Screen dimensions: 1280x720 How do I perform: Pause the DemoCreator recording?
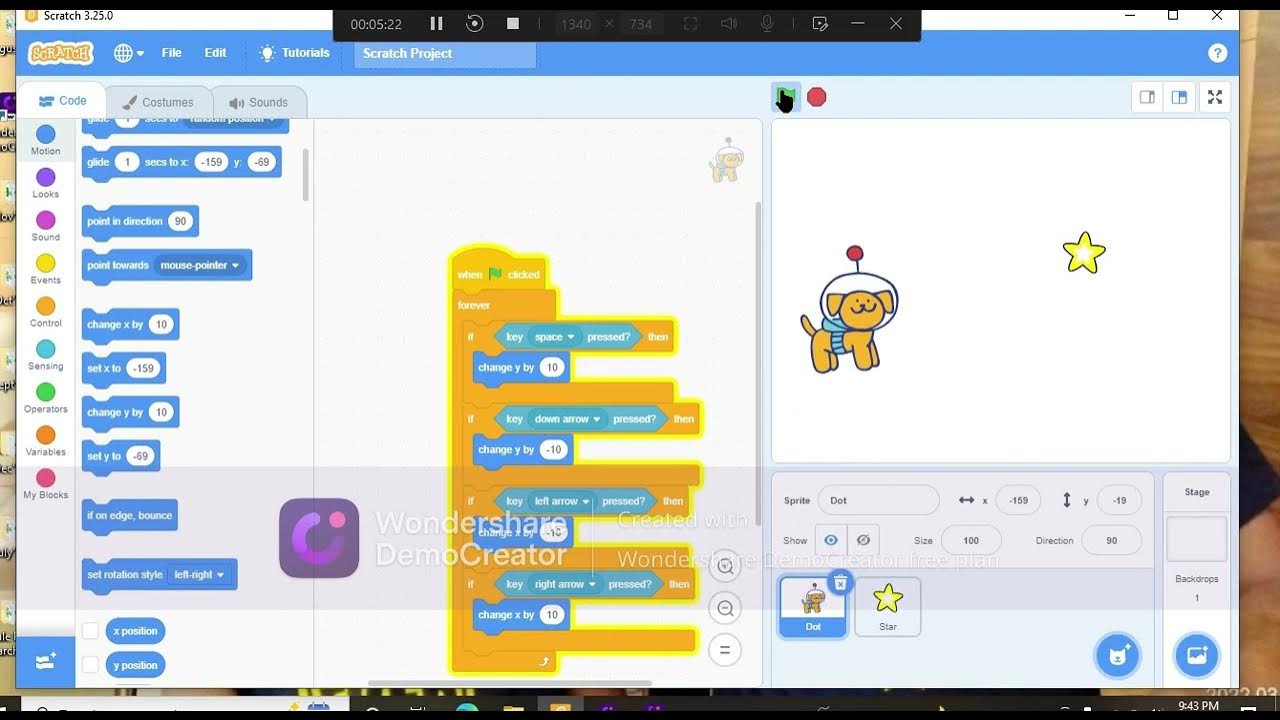coord(436,24)
